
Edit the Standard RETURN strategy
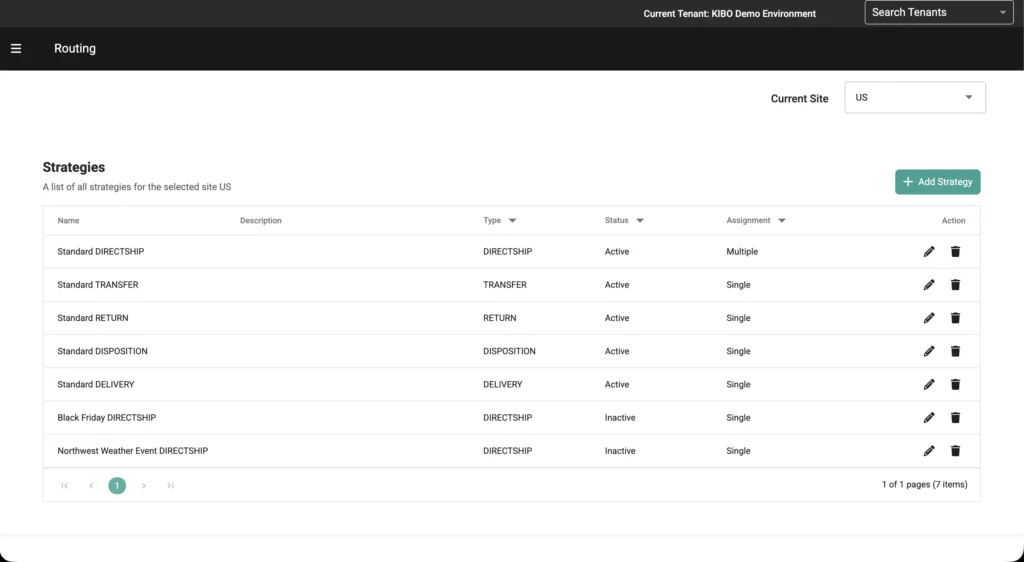tap(929, 318)
